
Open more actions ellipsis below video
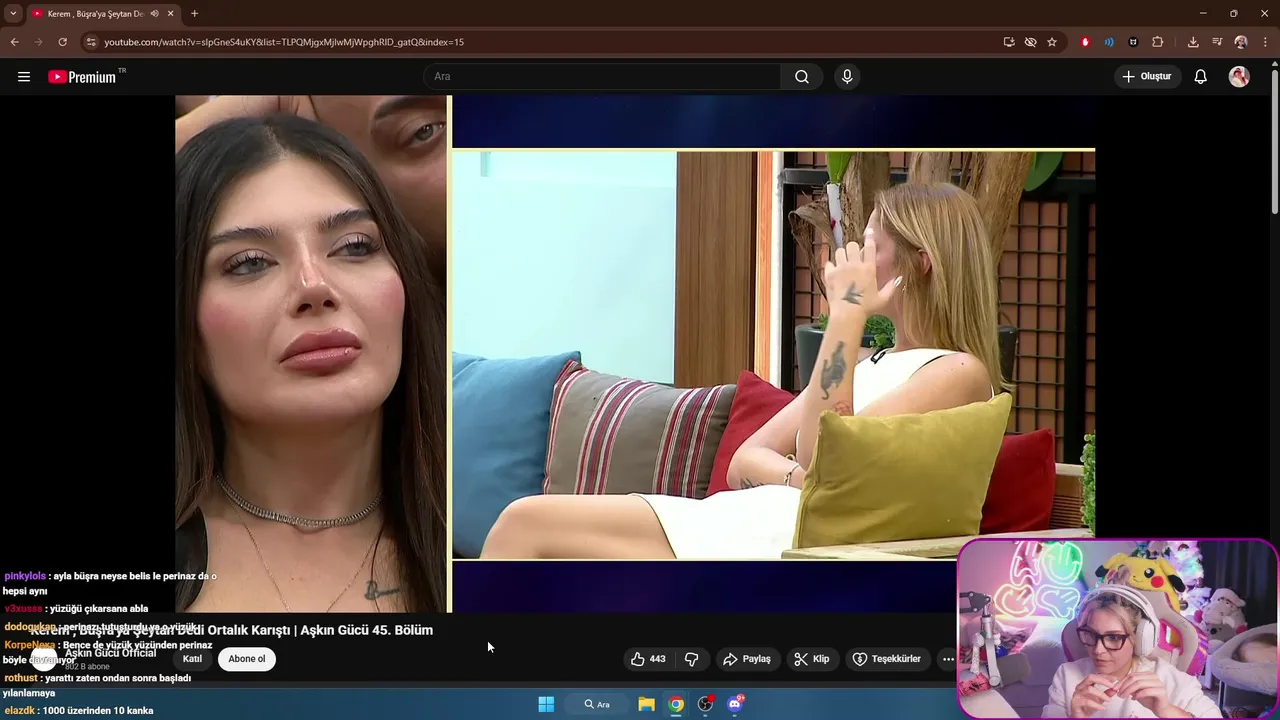click(948, 659)
